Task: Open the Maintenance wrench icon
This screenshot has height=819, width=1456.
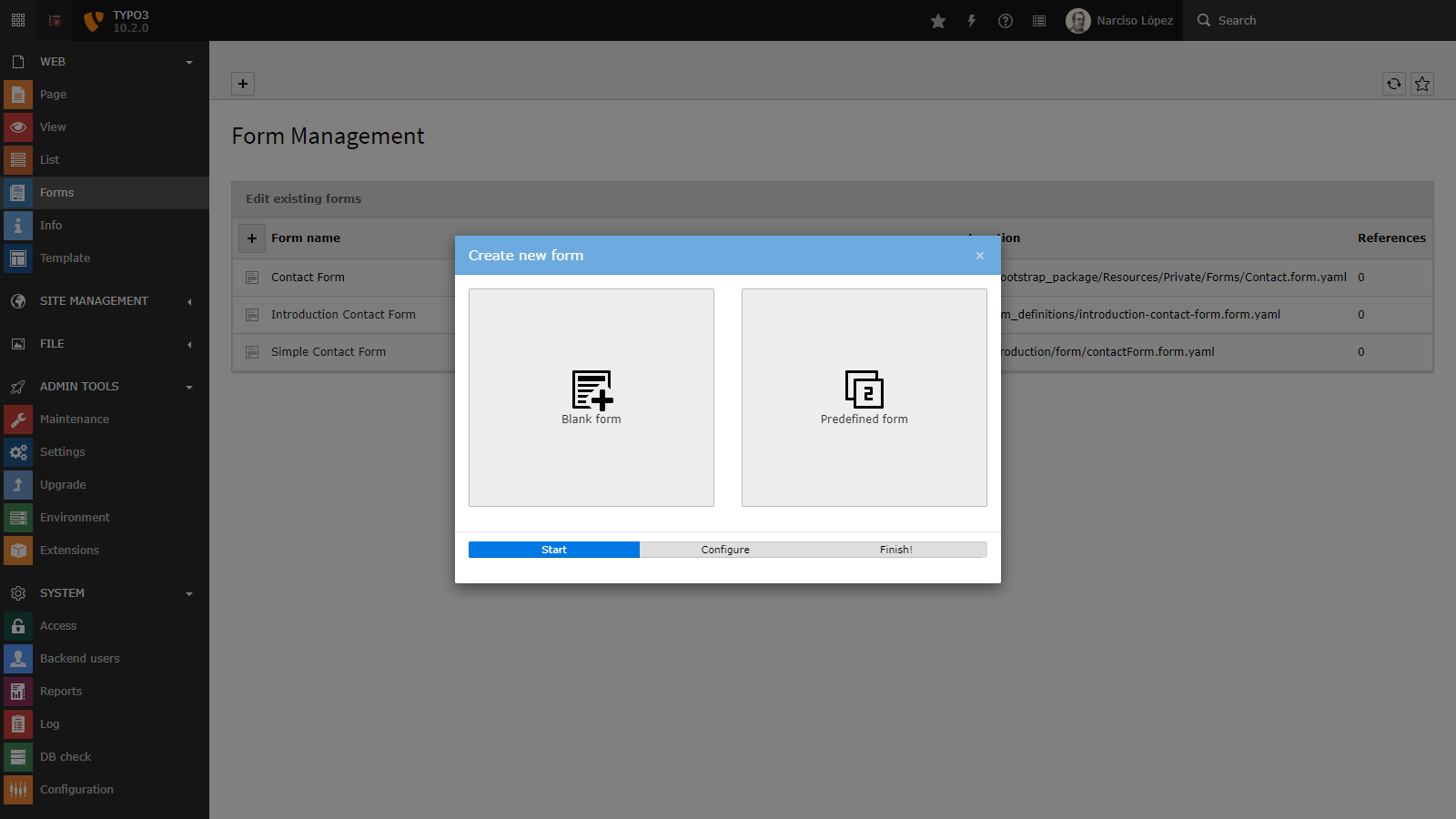Action: (17, 419)
